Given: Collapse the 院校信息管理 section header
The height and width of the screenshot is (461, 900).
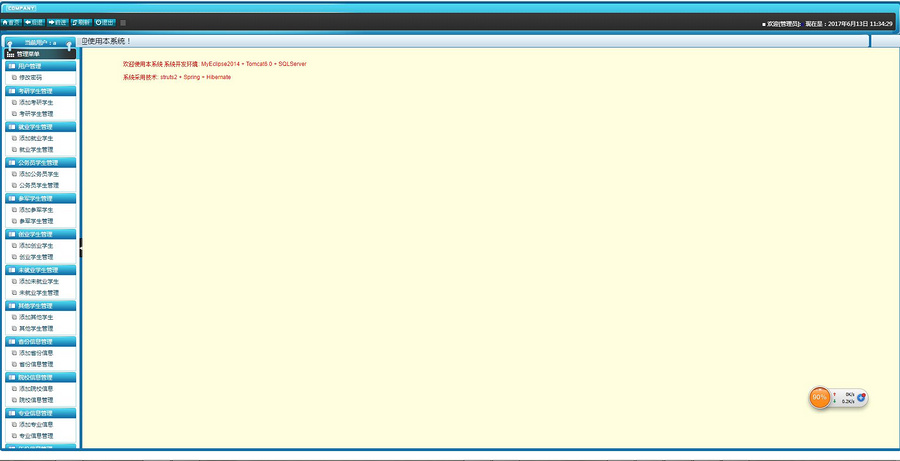Looking at the screenshot, I should 40,377.
